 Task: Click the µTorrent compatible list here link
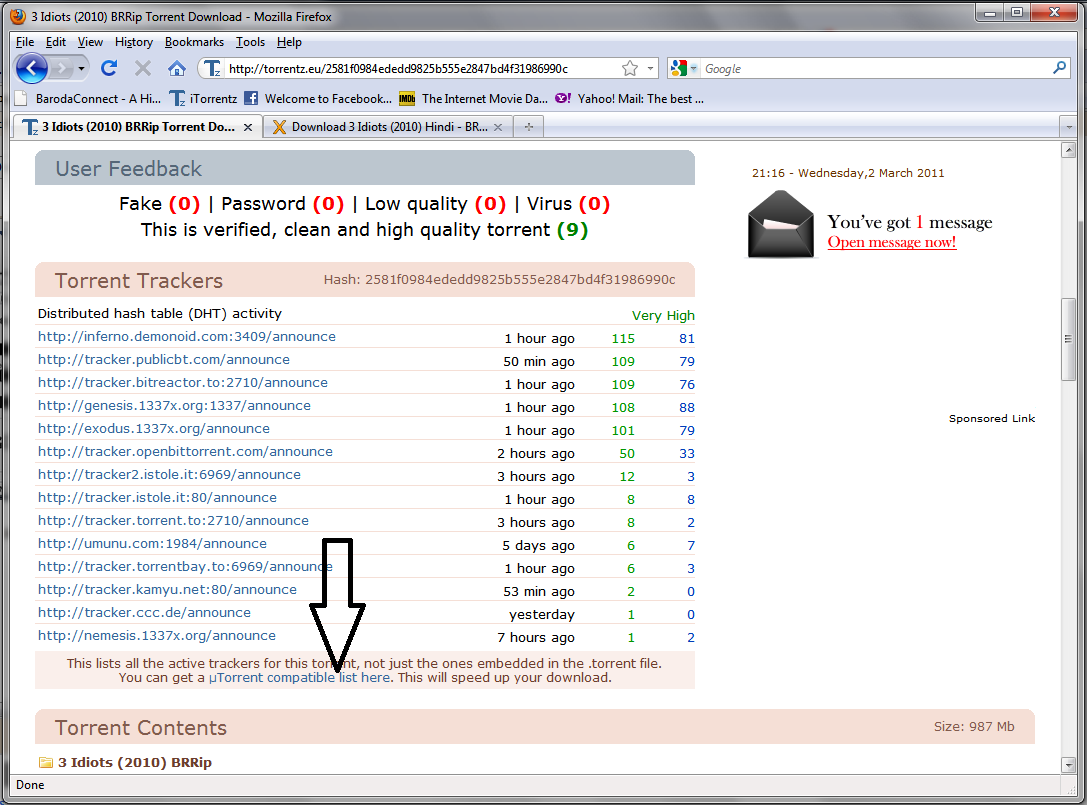pyautogui.click(x=299, y=677)
